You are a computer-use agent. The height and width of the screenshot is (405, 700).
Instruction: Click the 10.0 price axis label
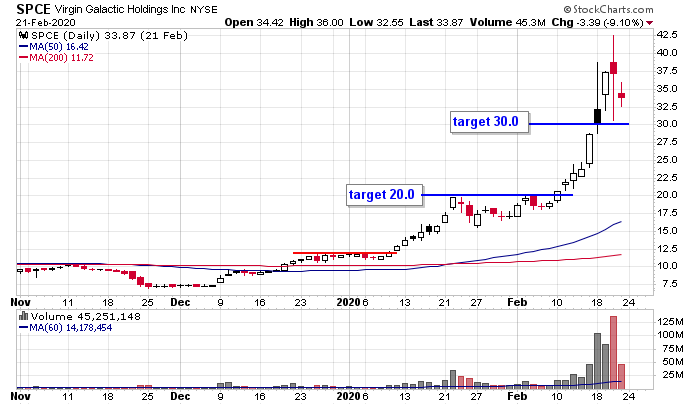click(667, 266)
